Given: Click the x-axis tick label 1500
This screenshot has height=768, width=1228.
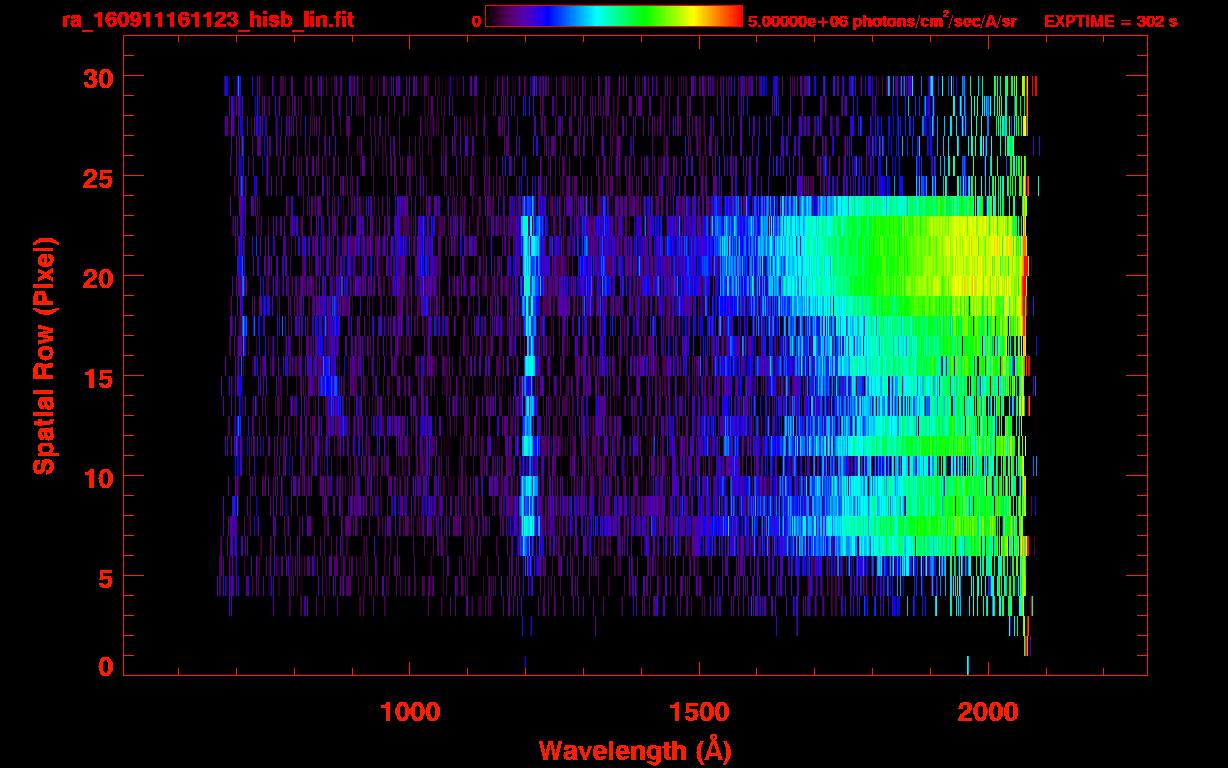Looking at the screenshot, I should click(x=700, y=712).
